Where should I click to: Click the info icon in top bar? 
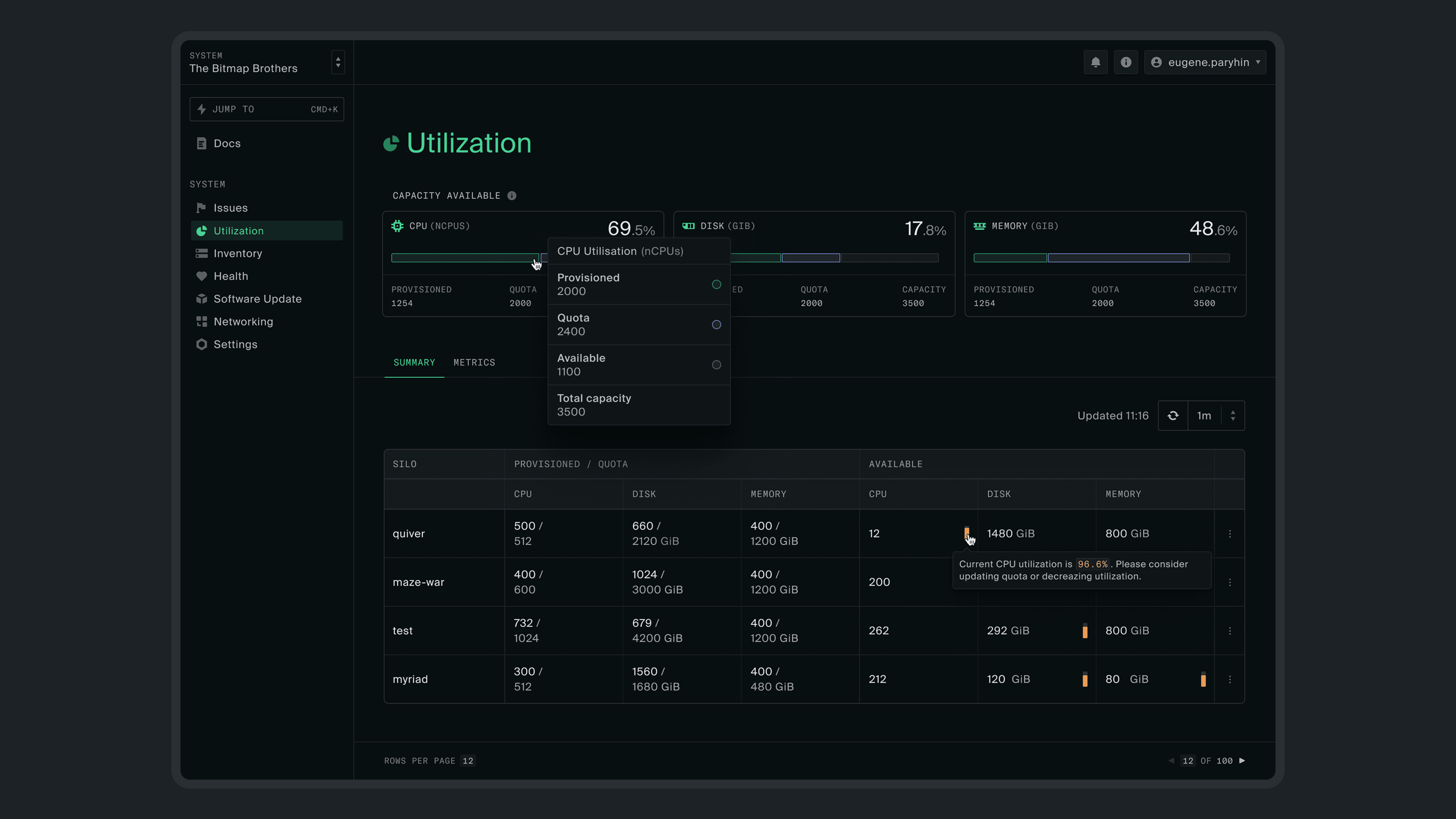[x=1126, y=62]
